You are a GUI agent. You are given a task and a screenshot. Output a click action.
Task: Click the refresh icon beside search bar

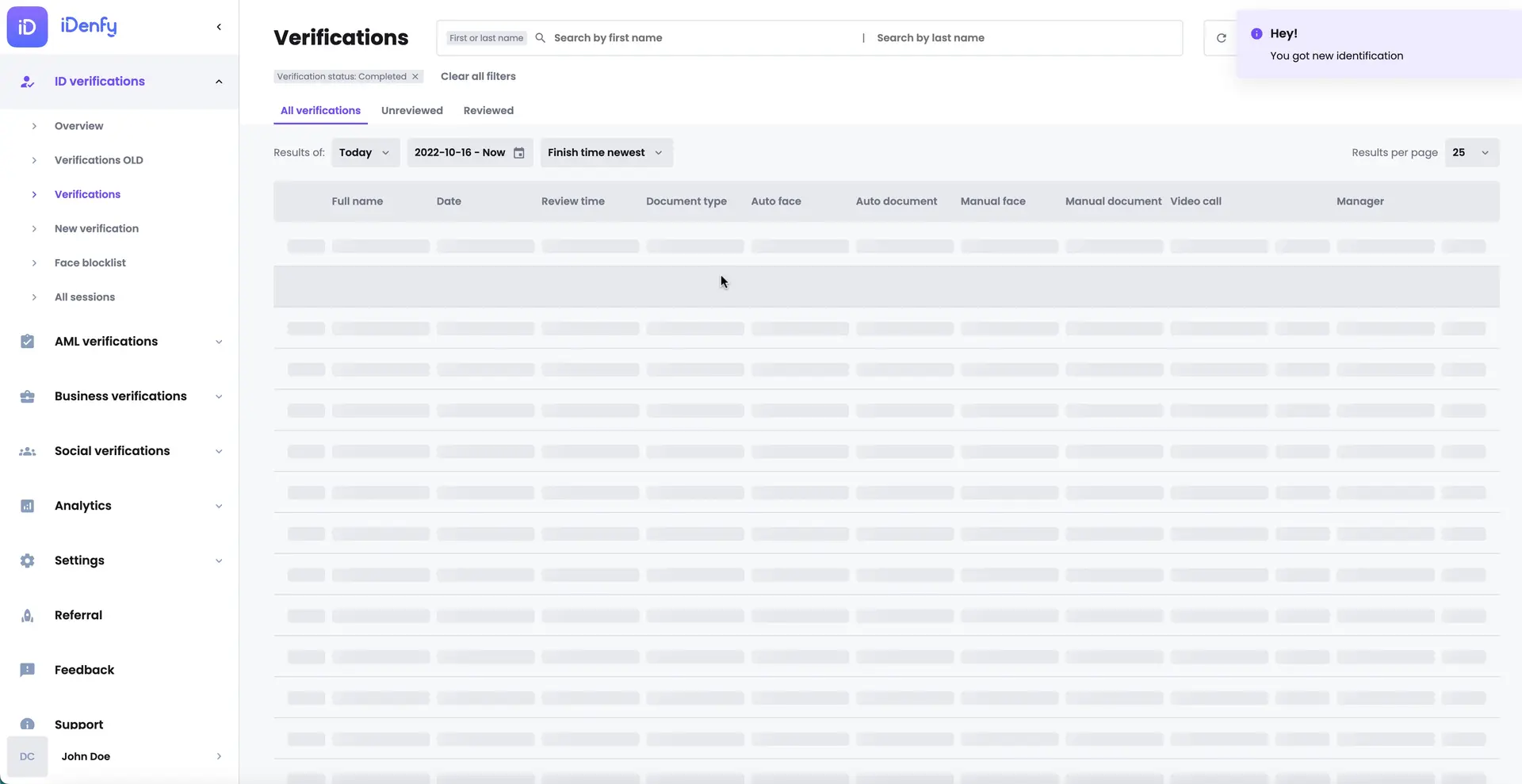click(x=1221, y=38)
